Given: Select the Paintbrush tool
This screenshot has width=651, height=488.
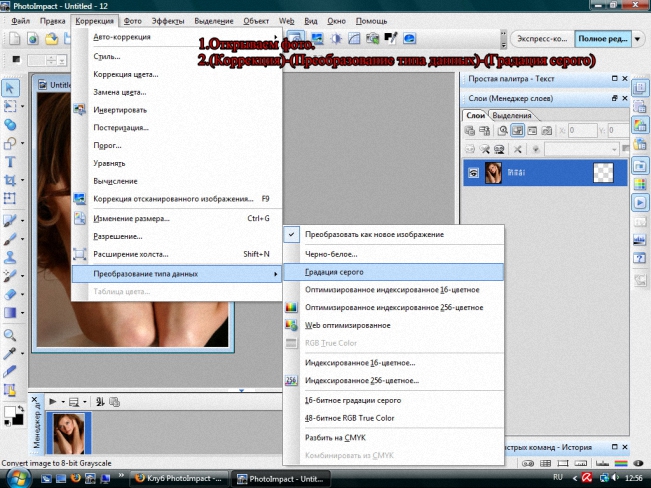Looking at the screenshot, I should point(10,240).
